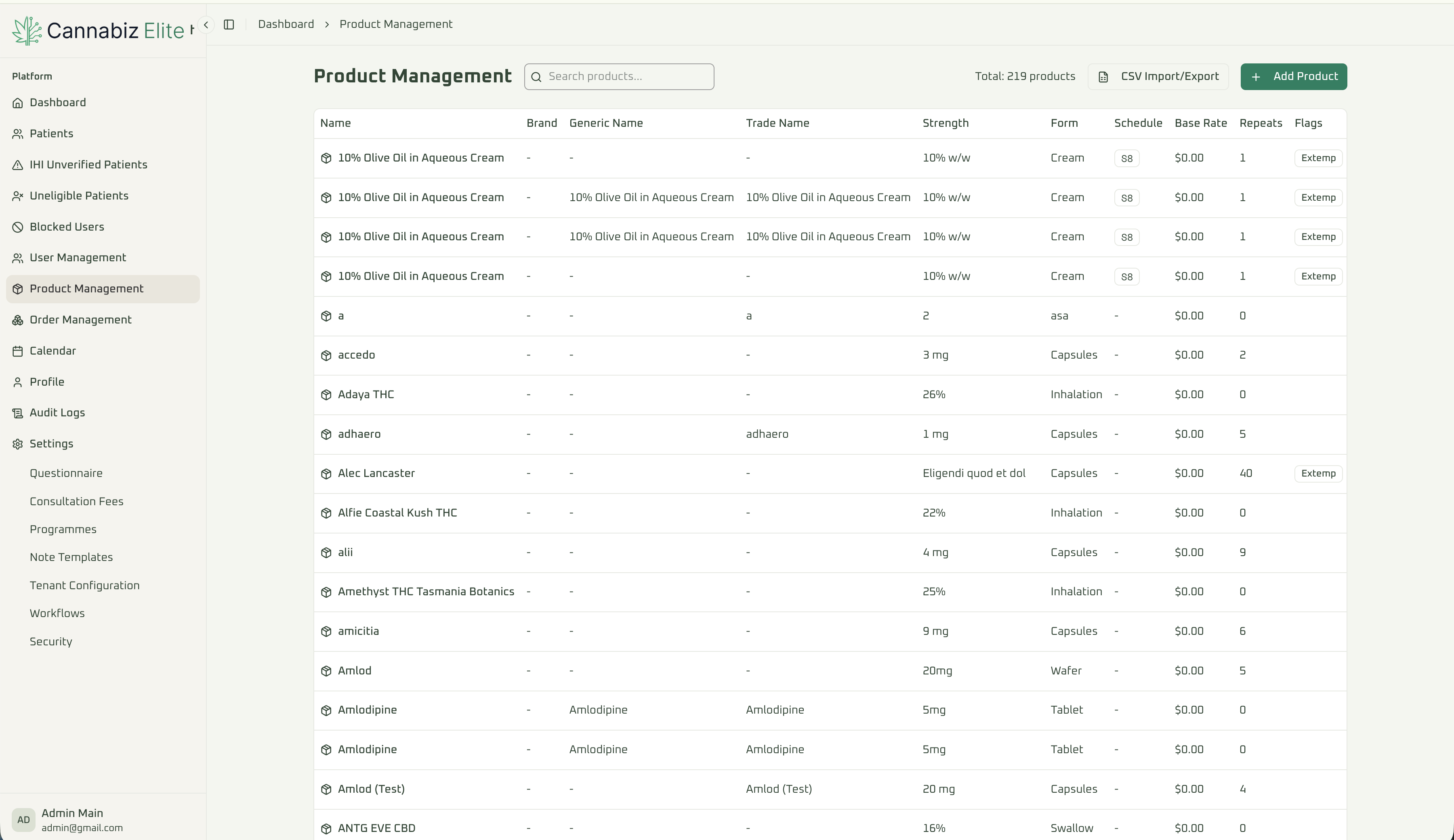Click the IHI Unverified Patients warning icon
The width and height of the screenshot is (1454, 840).
point(18,164)
